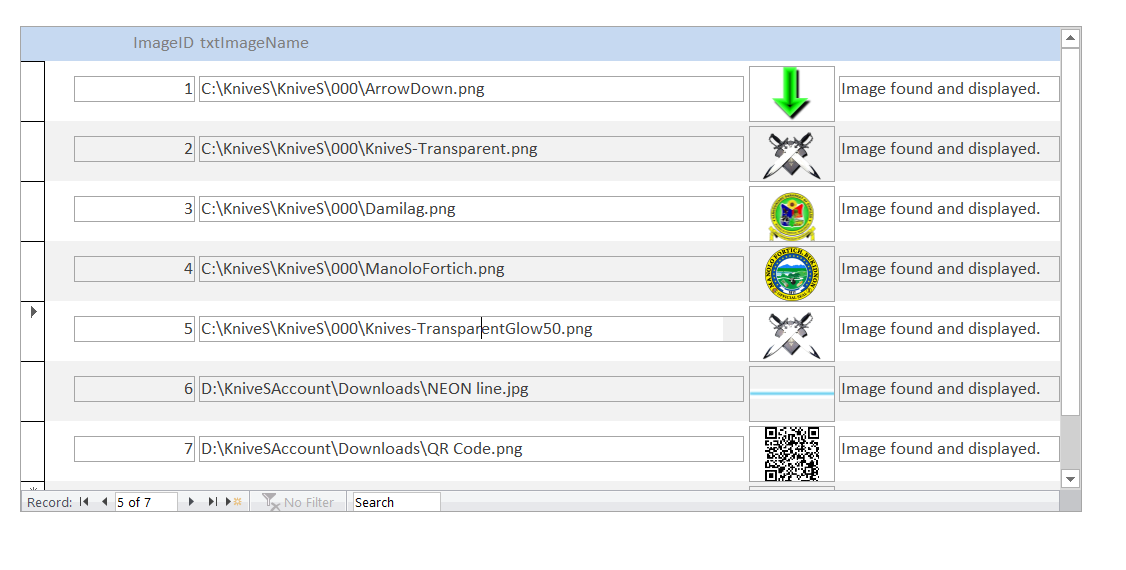The image size is (1126, 570).
Task: Click the txtImageName column header label
Action: 254,43
